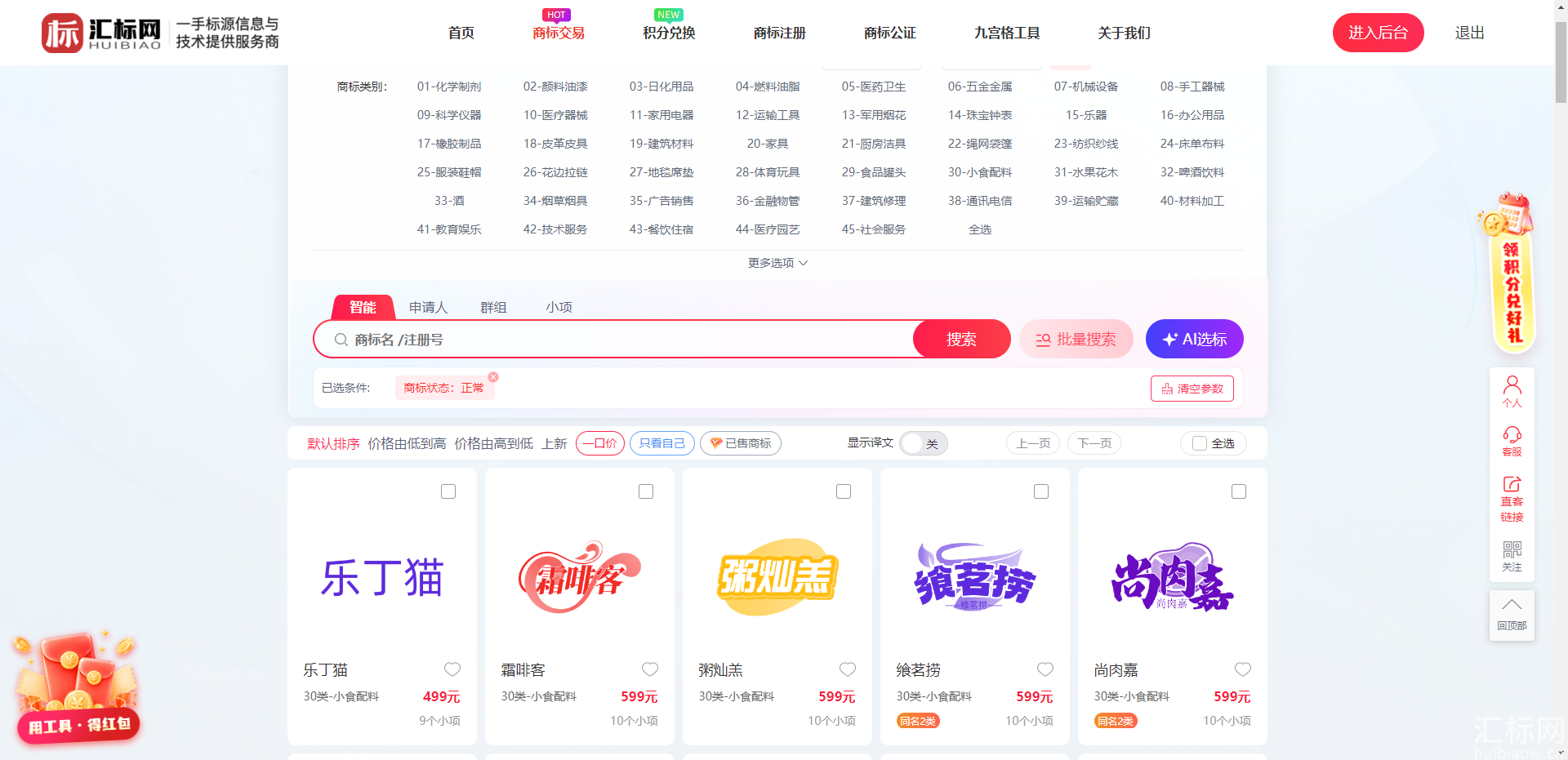
Task: Check the 霜啡客 card checkbox
Action: pyautogui.click(x=646, y=491)
